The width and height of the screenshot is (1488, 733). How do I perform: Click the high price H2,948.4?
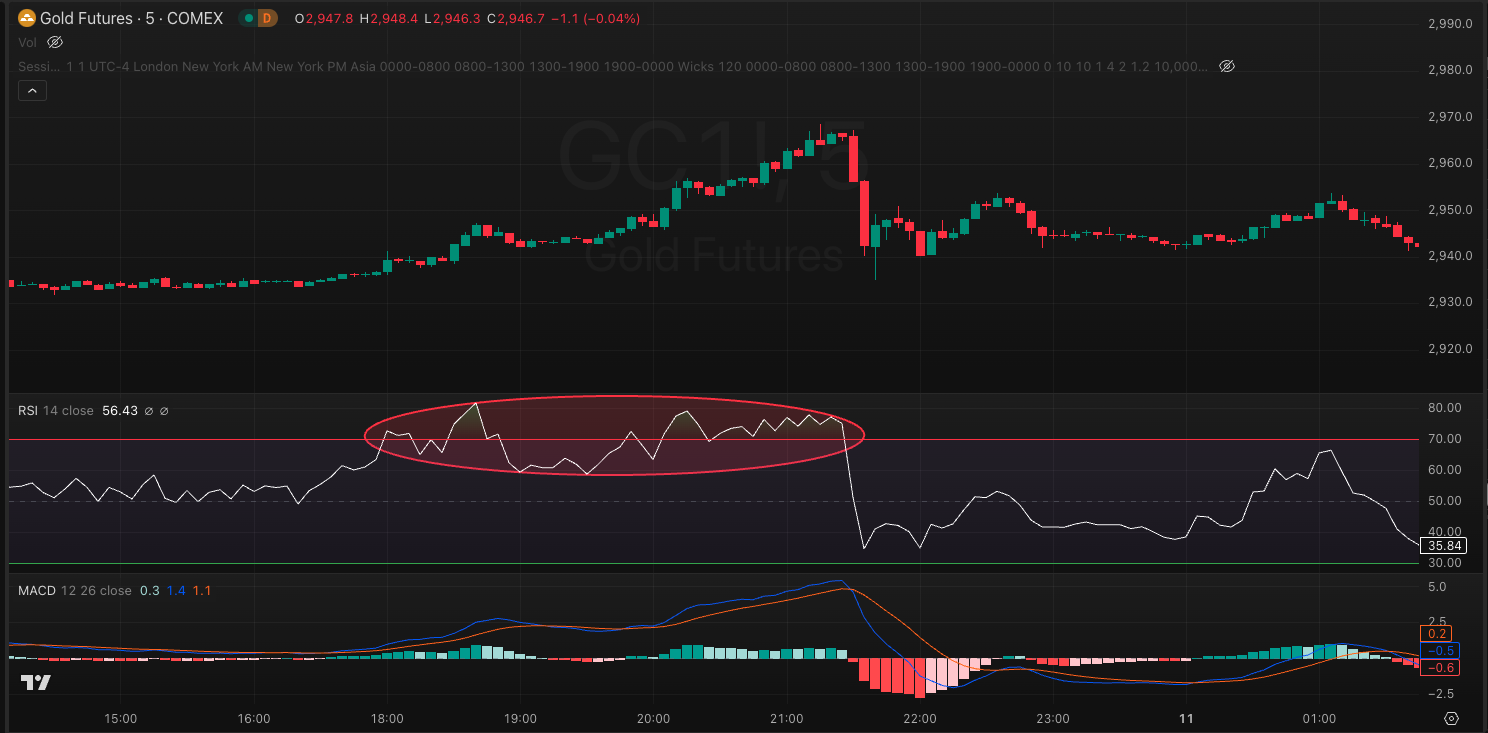pyautogui.click(x=391, y=18)
